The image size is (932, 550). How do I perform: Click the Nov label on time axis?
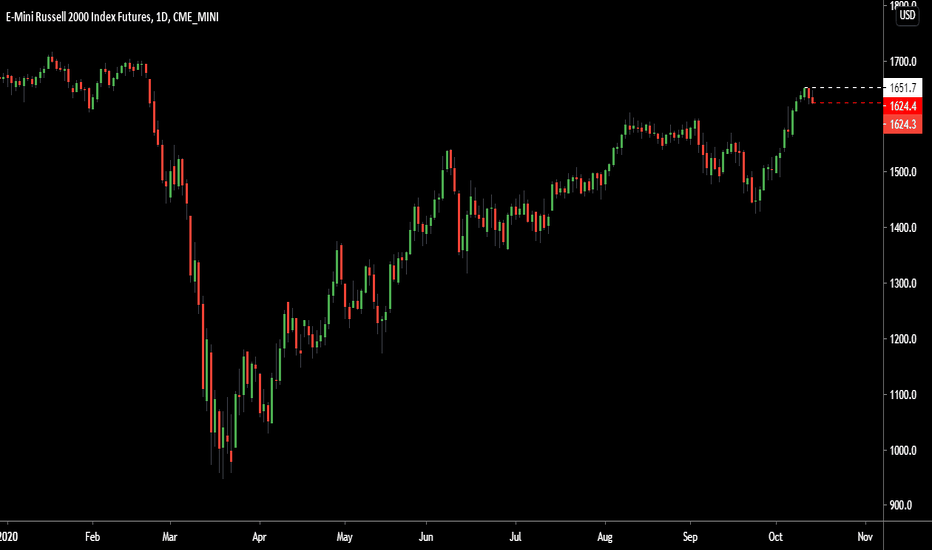pos(865,537)
